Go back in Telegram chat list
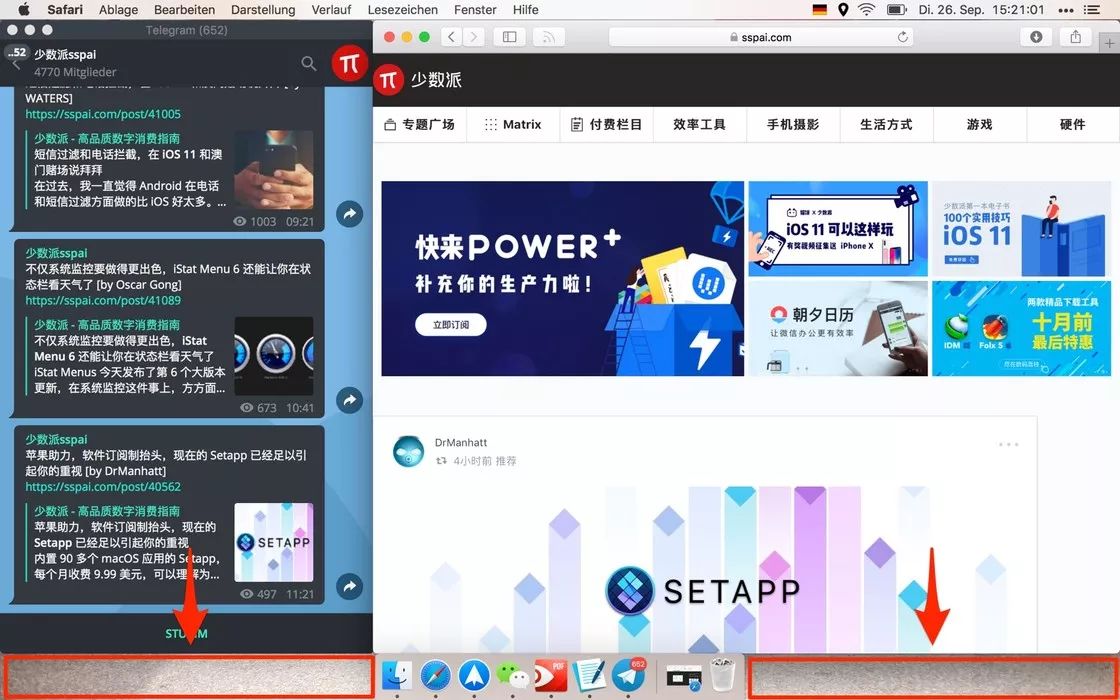Image resolution: width=1120 pixels, height=700 pixels. (16, 64)
